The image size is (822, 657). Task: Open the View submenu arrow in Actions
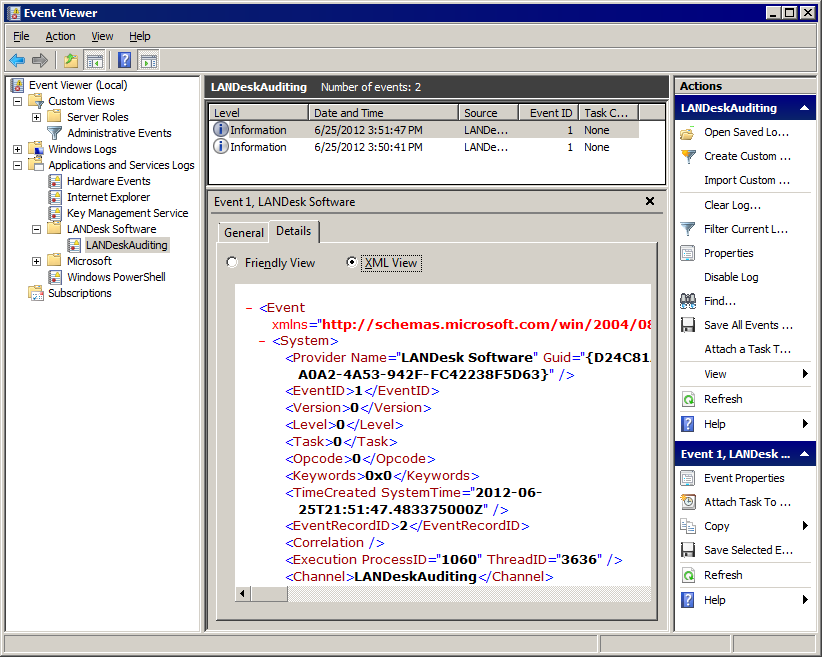pos(805,374)
